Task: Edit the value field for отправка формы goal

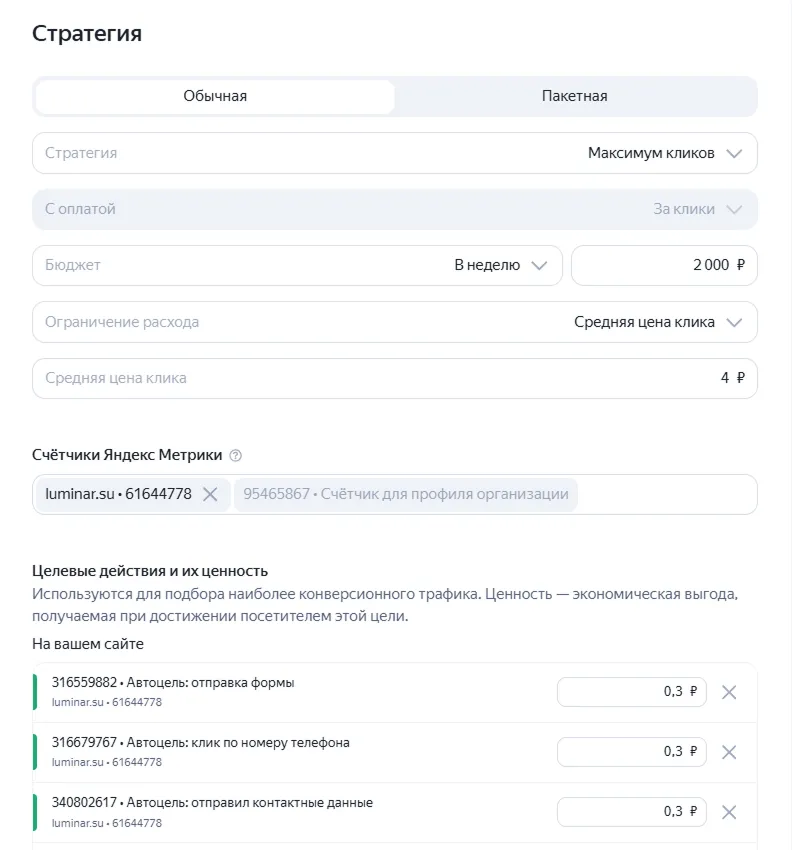Action: coord(631,692)
